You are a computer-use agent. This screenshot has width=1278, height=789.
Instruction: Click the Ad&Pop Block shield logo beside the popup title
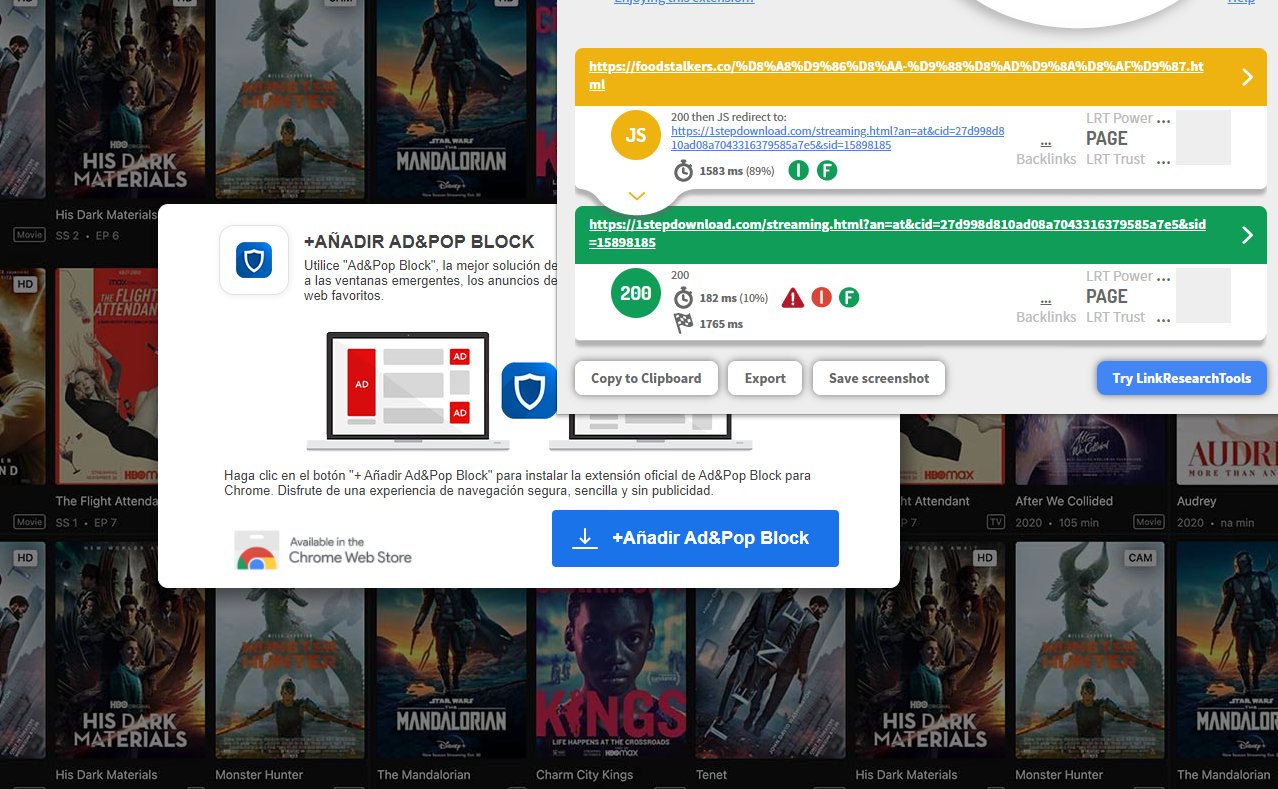[x=254, y=260]
